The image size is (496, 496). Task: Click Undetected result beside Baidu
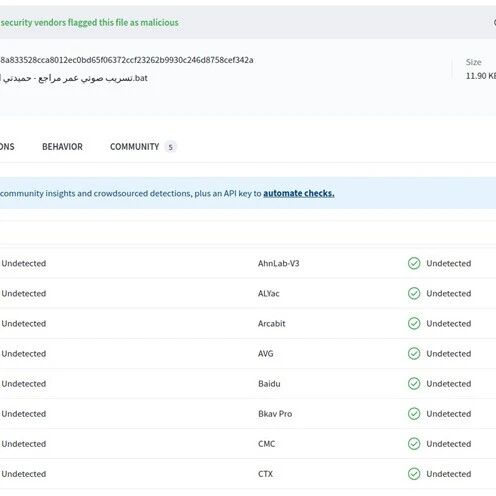pyautogui.click(x=449, y=384)
